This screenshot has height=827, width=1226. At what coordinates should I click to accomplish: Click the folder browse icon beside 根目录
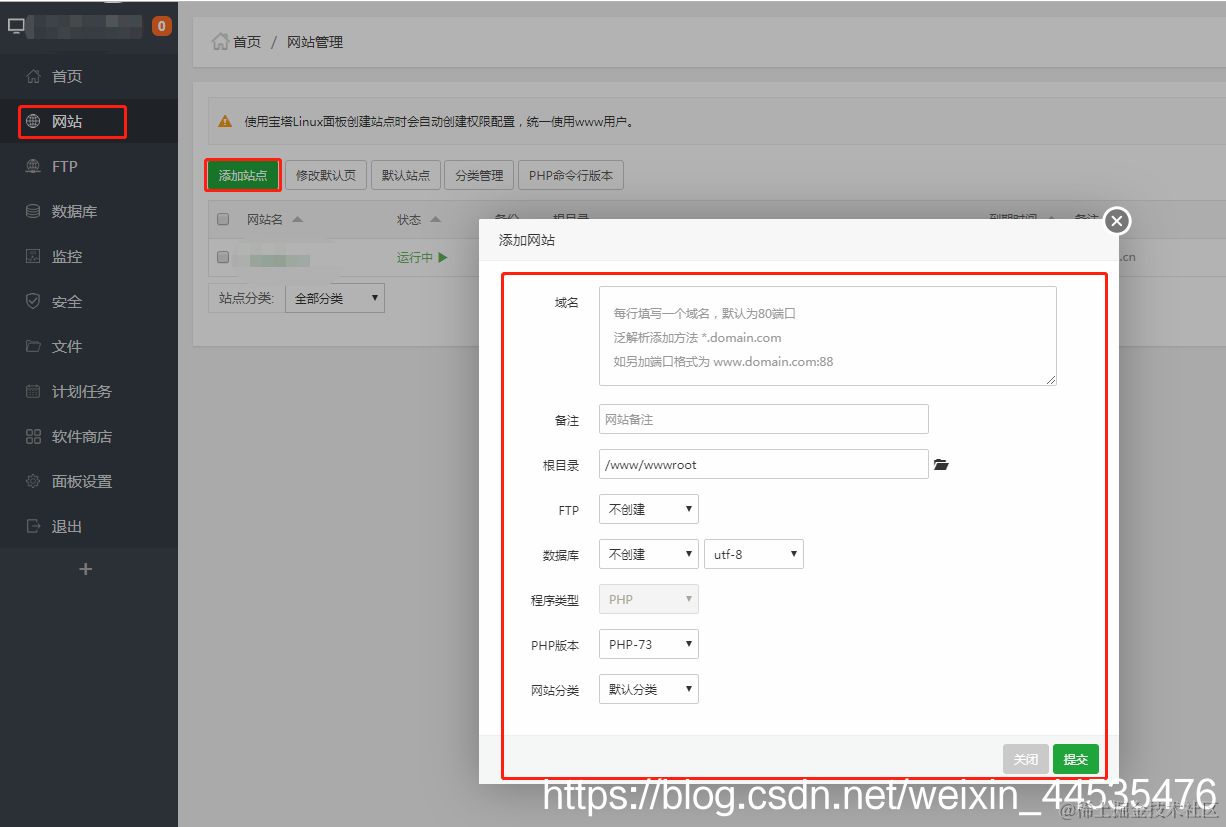pos(941,465)
